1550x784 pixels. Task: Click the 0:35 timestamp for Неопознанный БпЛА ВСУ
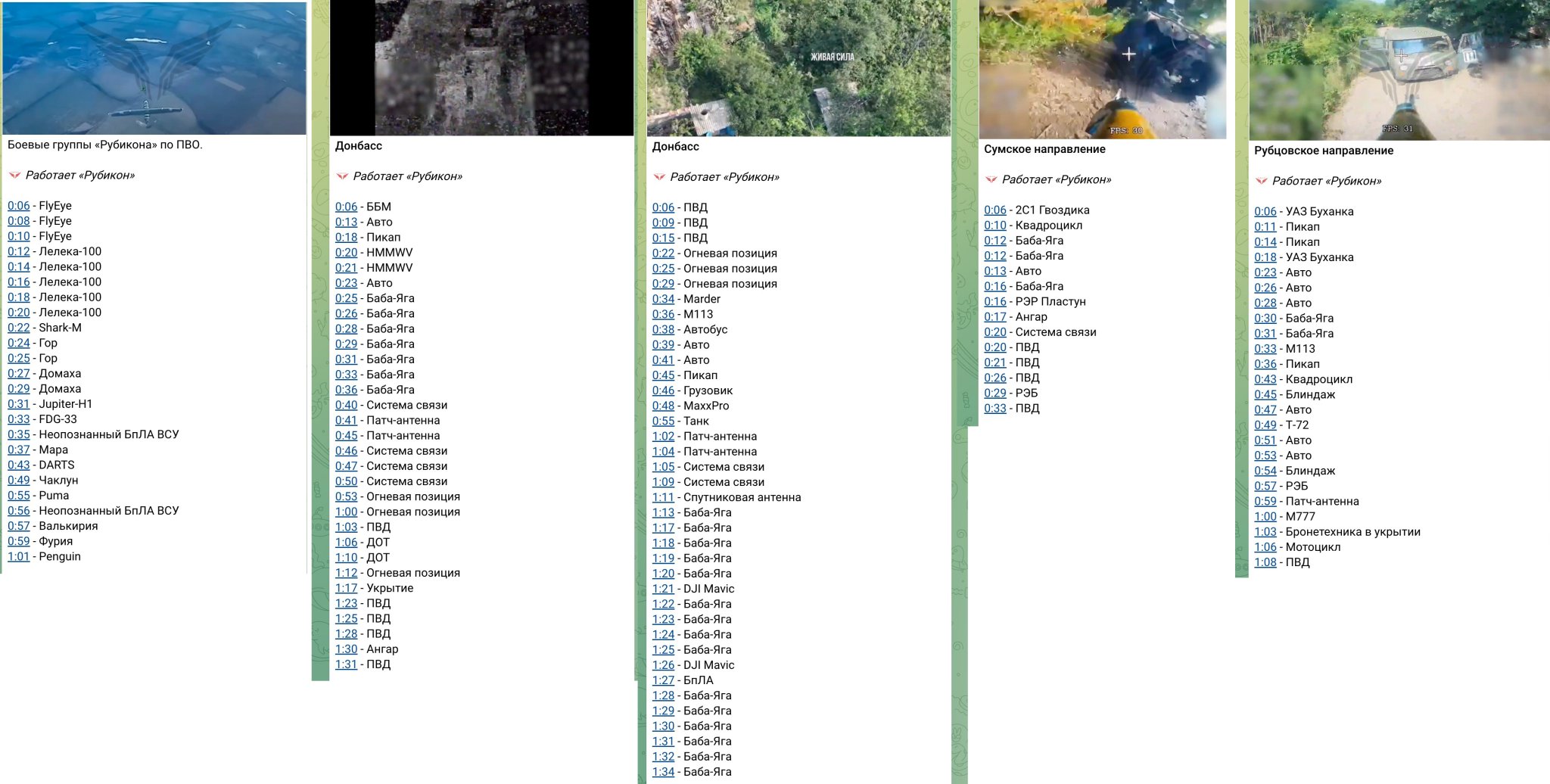pyautogui.click(x=19, y=434)
